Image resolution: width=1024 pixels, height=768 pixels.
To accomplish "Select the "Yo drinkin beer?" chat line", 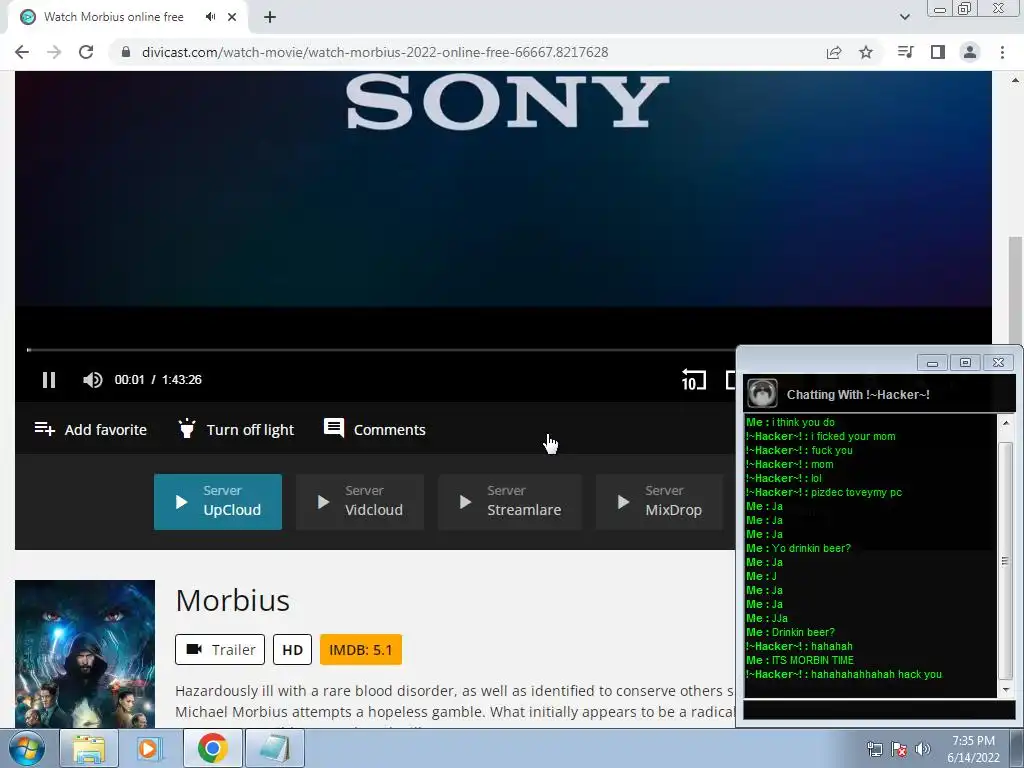I will [798, 548].
